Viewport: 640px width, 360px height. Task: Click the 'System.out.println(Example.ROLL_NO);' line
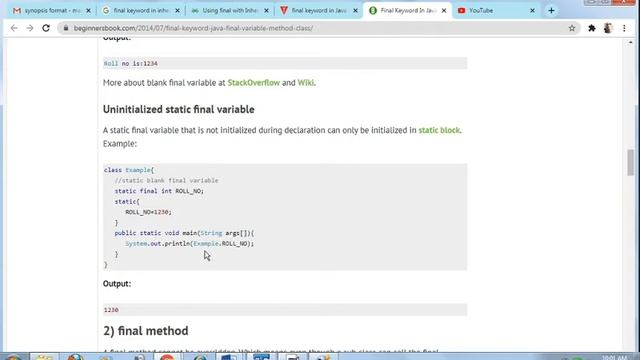pyautogui.click(x=189, y=243)
